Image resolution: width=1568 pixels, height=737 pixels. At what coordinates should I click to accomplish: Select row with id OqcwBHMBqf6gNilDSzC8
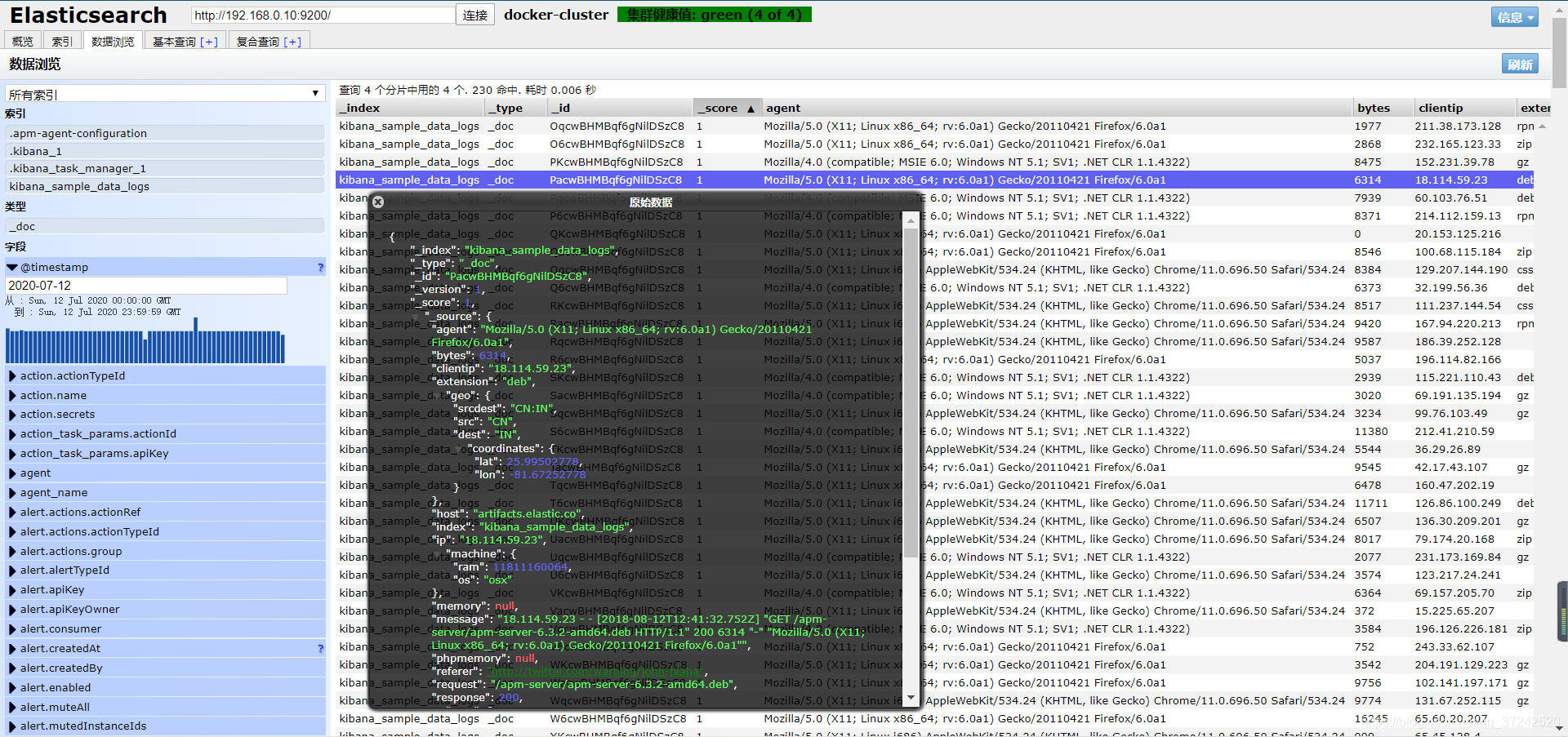tap(935, 127)
